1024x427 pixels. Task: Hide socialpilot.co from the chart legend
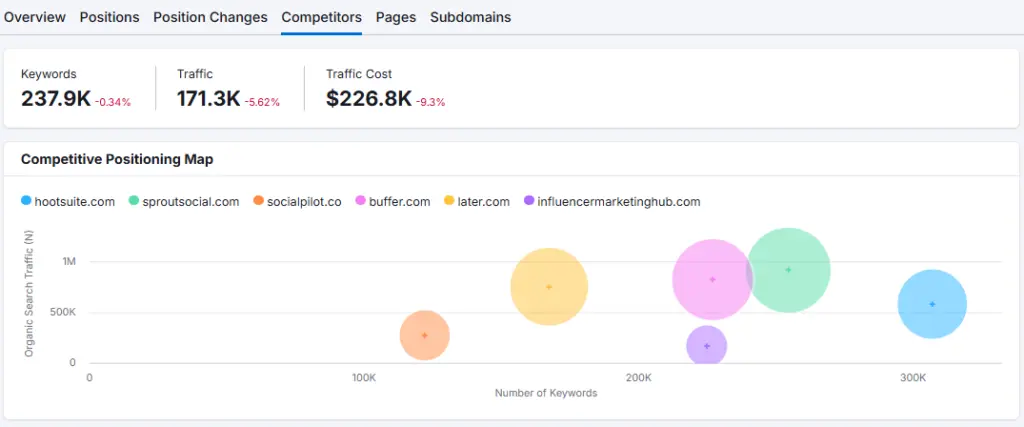297,201
